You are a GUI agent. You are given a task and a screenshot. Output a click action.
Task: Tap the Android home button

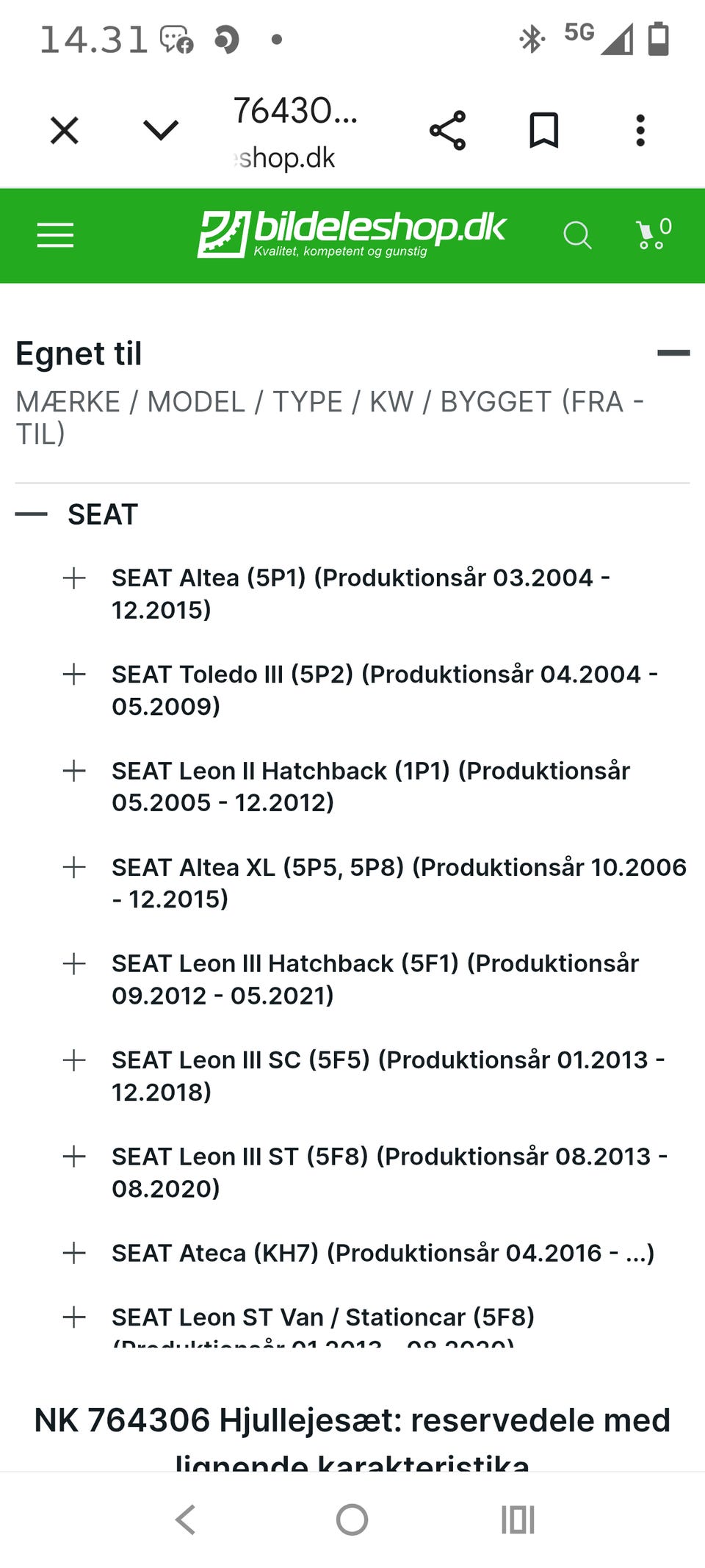352,1520
